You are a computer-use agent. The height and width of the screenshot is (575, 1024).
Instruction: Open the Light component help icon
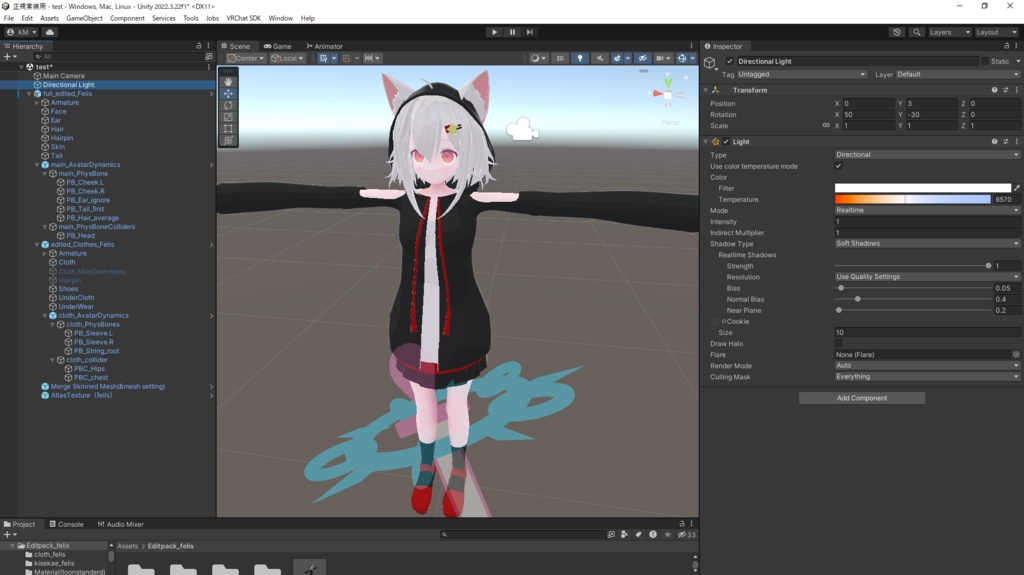(x=995, y=142)
